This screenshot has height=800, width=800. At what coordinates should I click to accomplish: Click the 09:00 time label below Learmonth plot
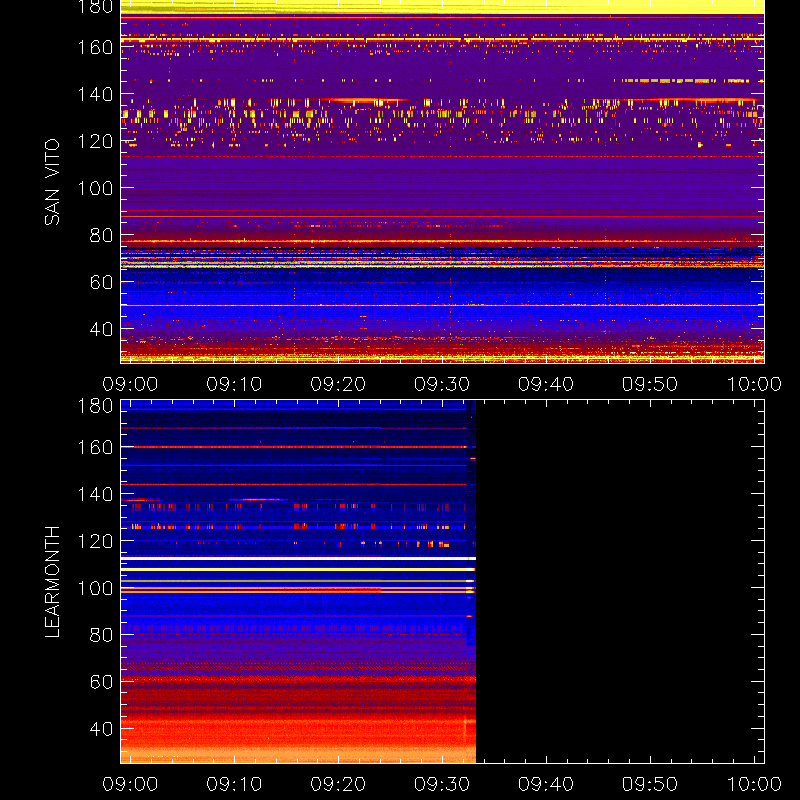[x=130, y=784]
